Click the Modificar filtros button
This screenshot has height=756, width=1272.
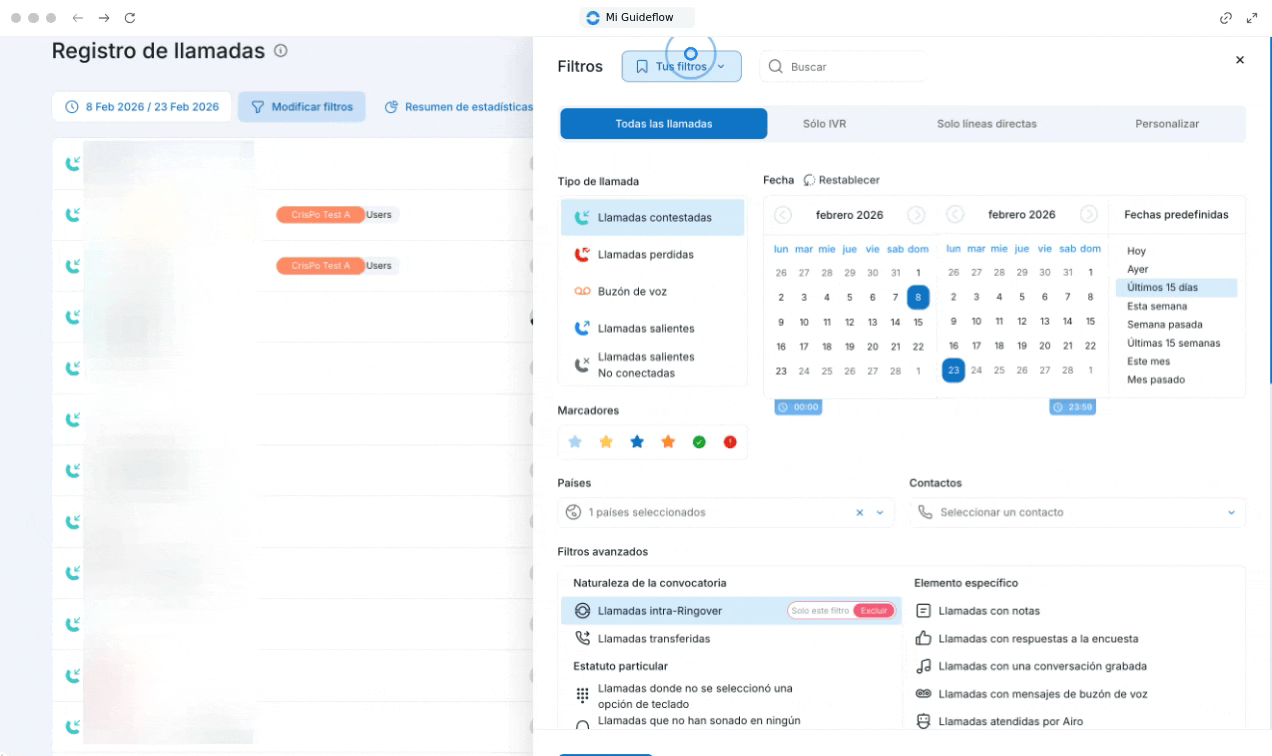302,107
